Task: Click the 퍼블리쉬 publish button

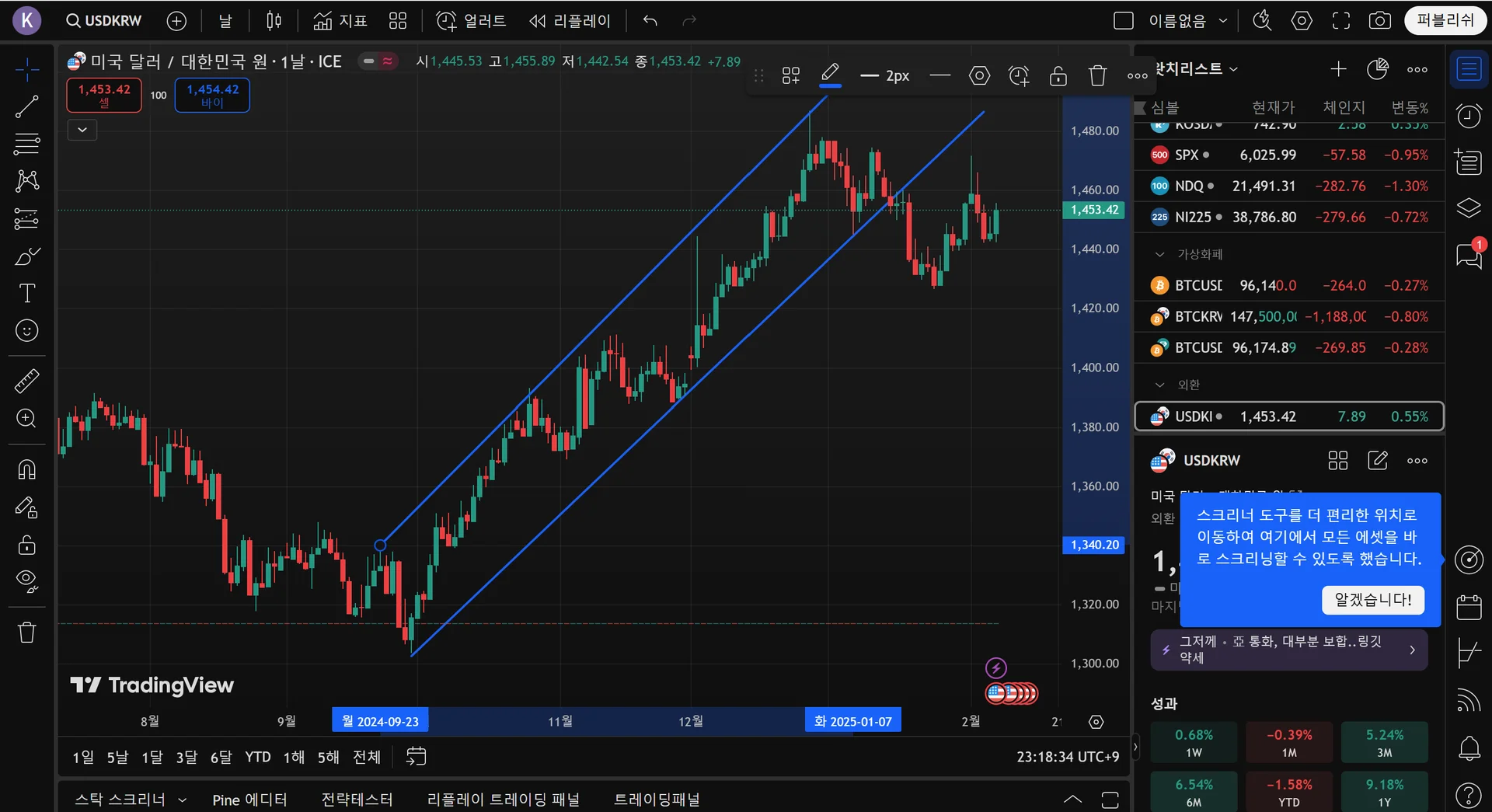Action: pos(1445,21)
